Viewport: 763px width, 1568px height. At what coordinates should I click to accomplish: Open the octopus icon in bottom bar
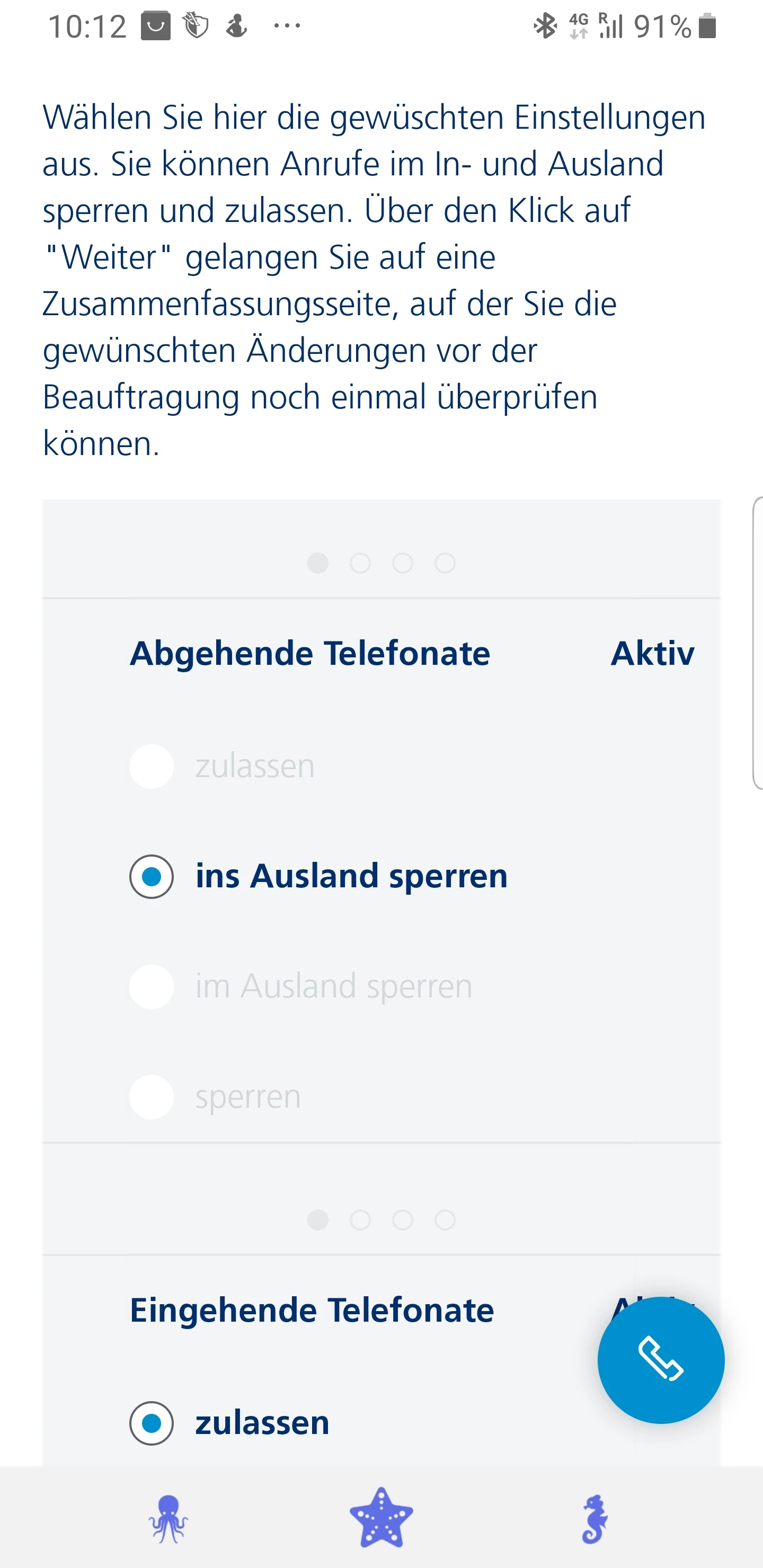click(168, 1519)
